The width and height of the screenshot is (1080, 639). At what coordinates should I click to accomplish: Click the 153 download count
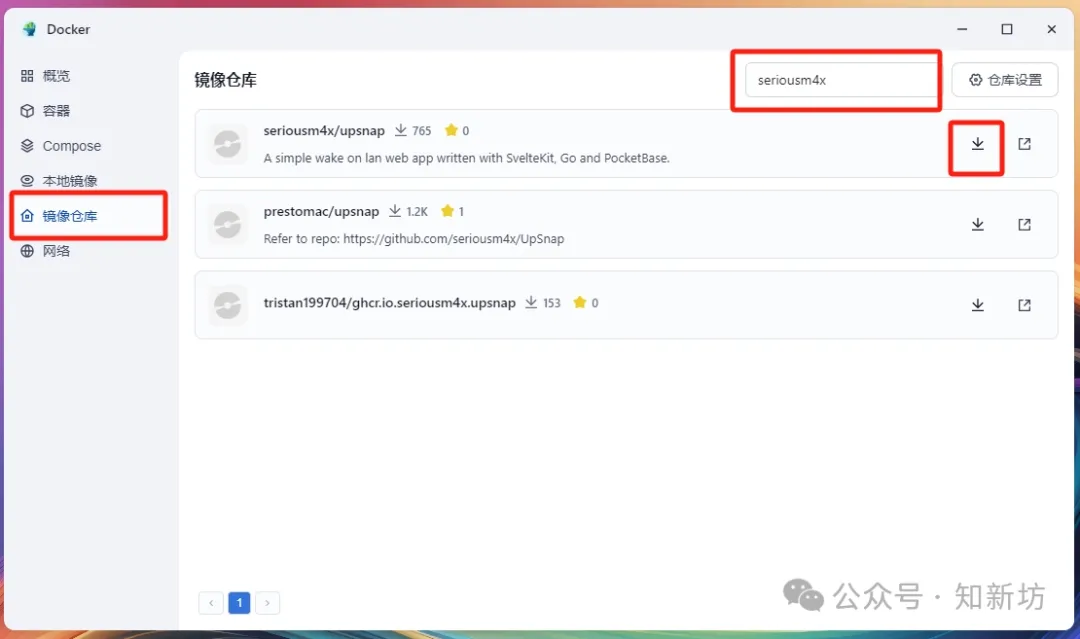click(552, 303)
